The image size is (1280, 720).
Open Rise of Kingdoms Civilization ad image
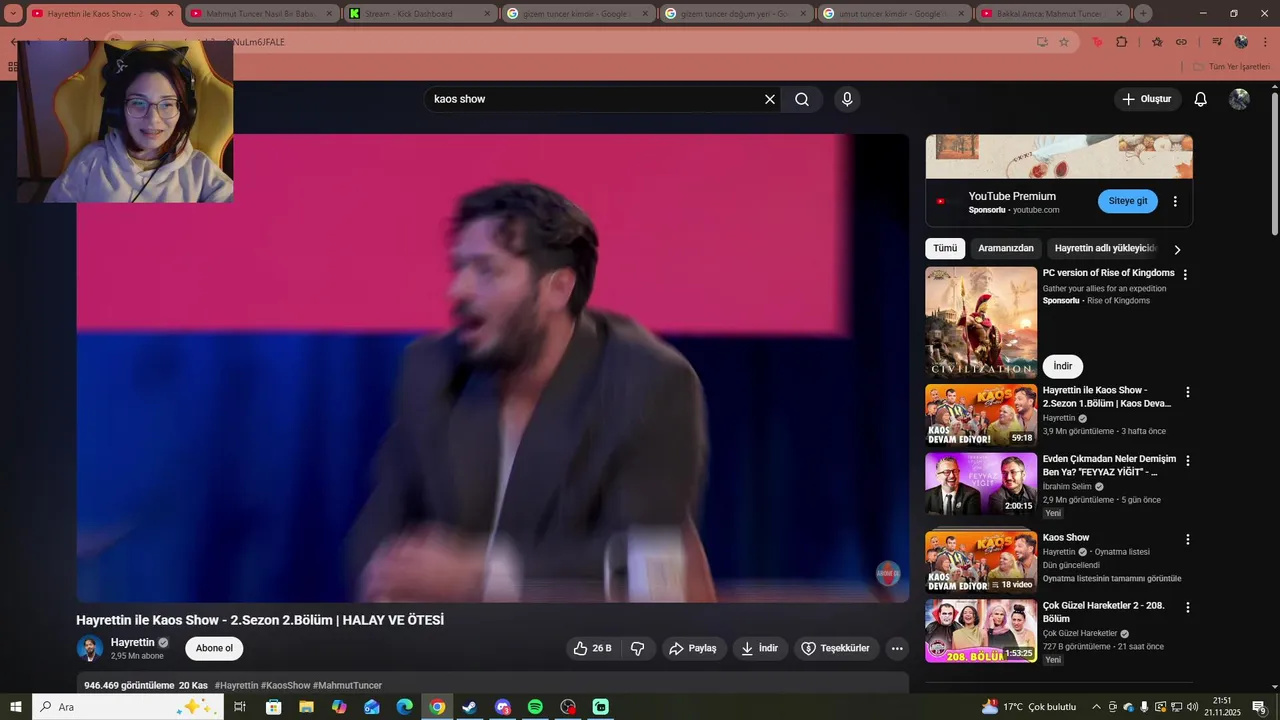pos(981,321)
